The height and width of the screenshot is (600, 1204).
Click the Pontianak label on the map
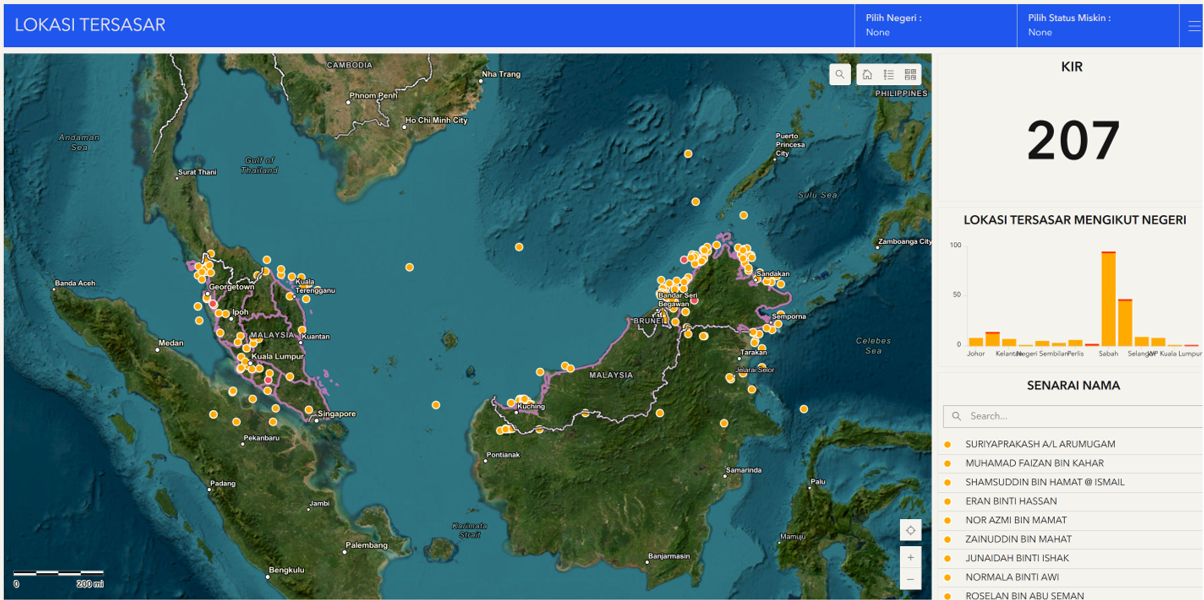(x=503, y=455)
